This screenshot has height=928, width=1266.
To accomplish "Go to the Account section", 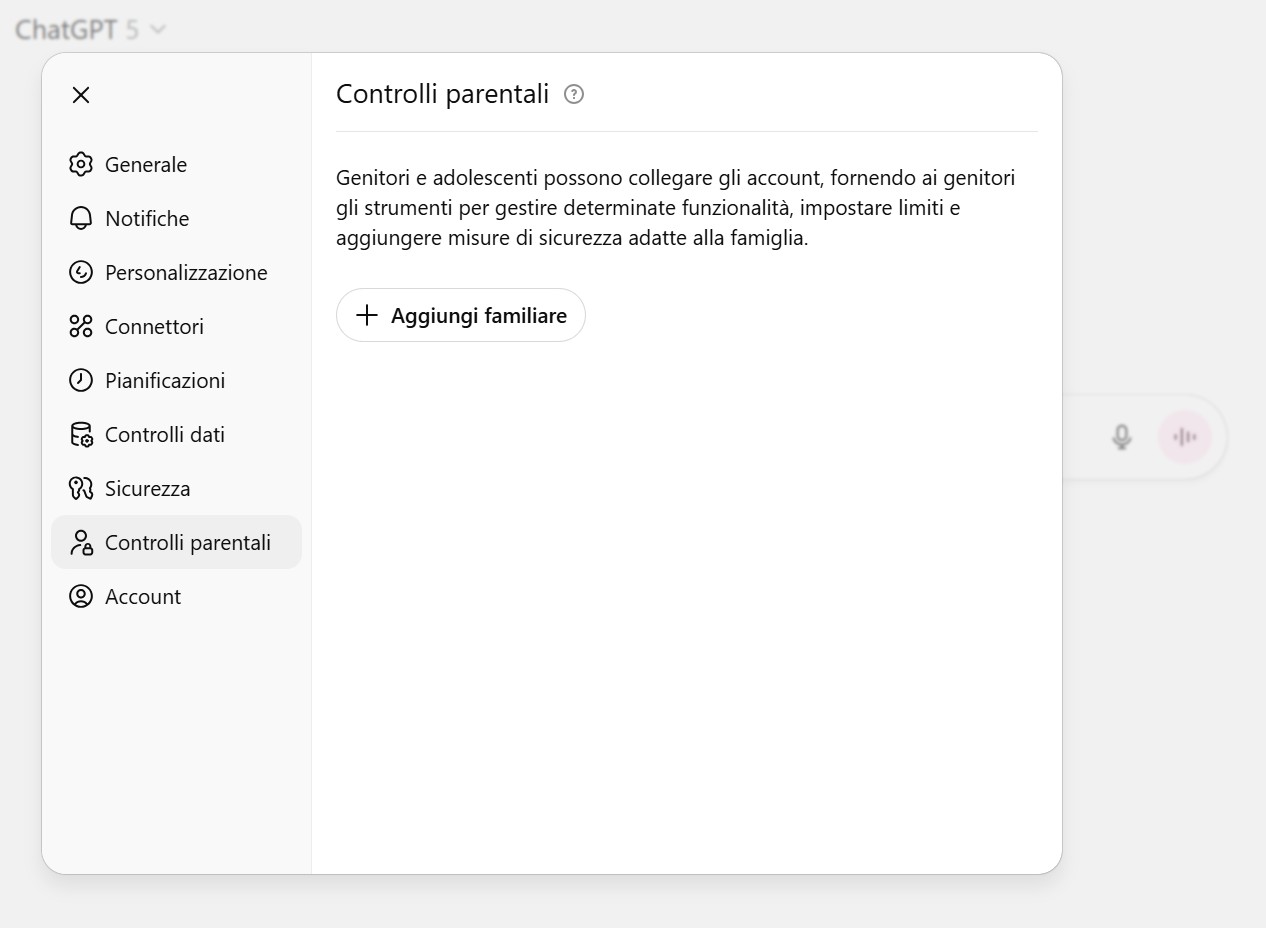I will tap(143, 596).
